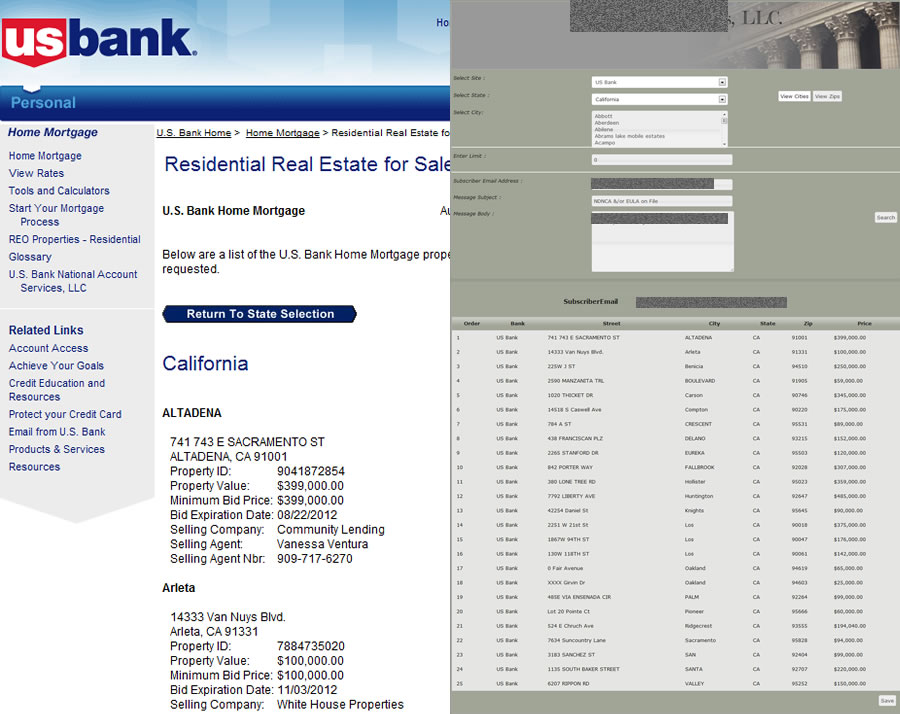Open Email from U.S. Bank link
This screenshot has width=900, height=714.
point(57,432)
